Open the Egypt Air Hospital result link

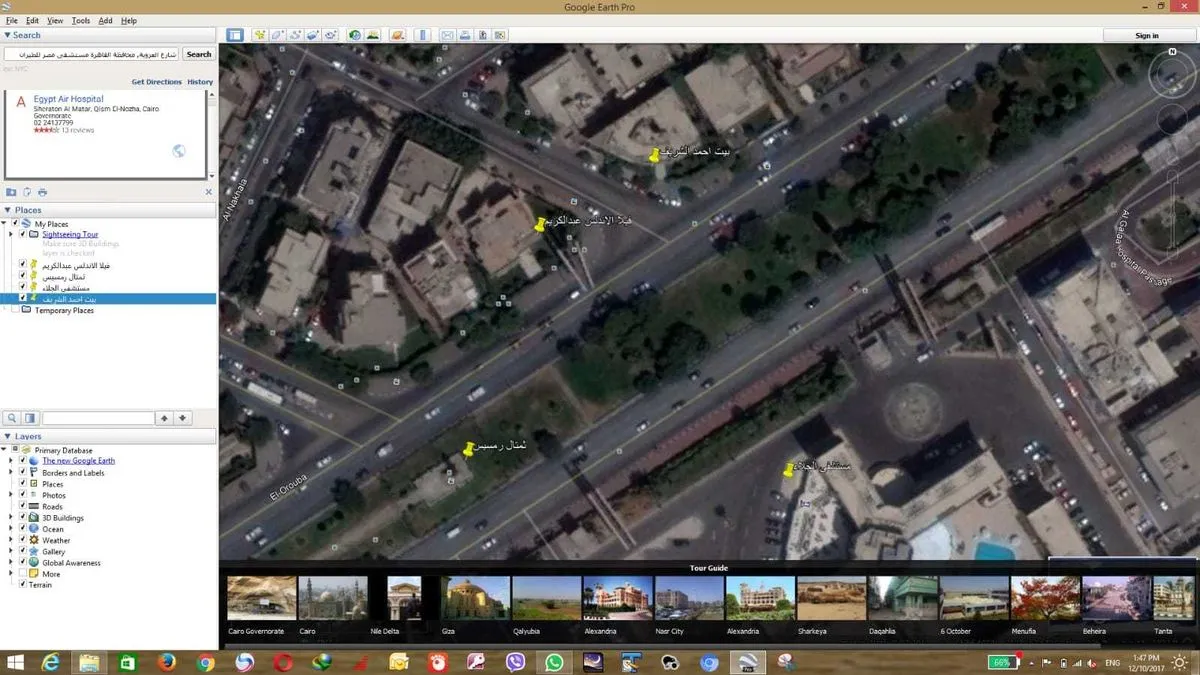[69, 99]
